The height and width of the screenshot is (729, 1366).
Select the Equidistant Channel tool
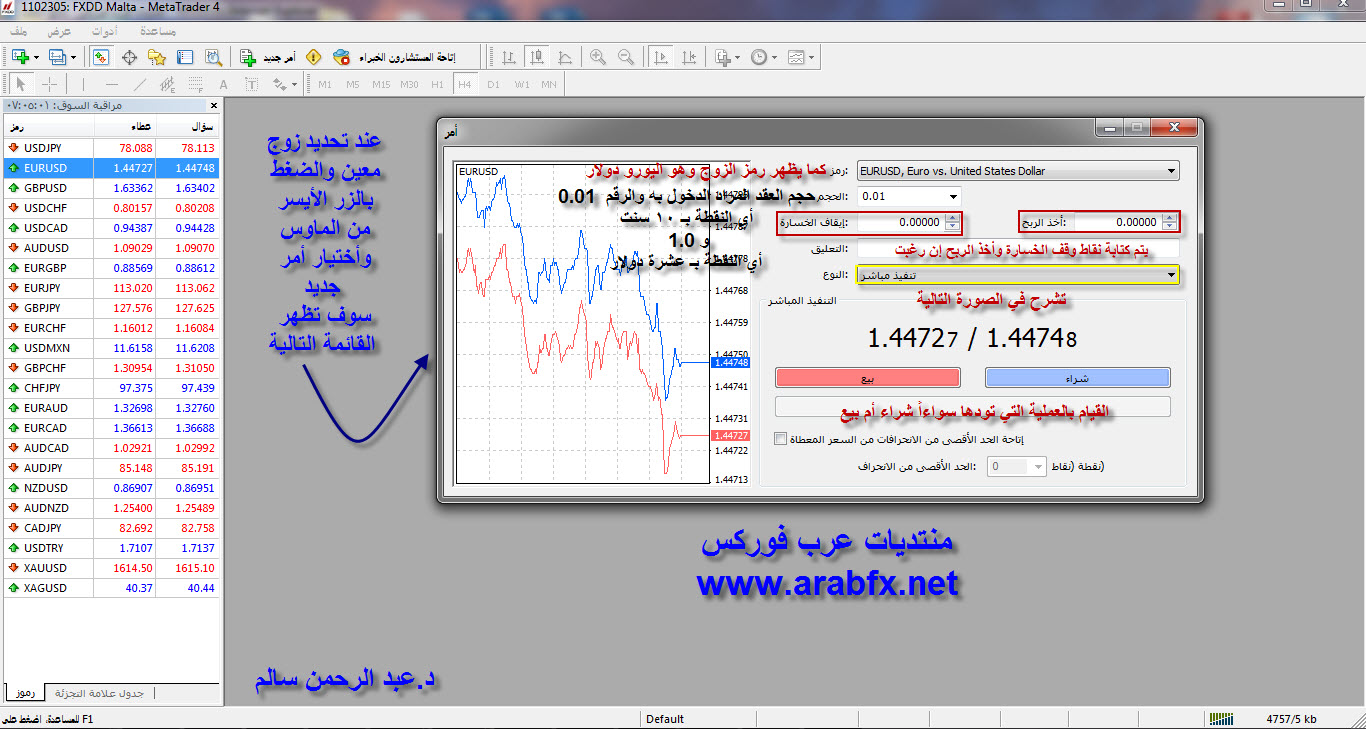167,84
